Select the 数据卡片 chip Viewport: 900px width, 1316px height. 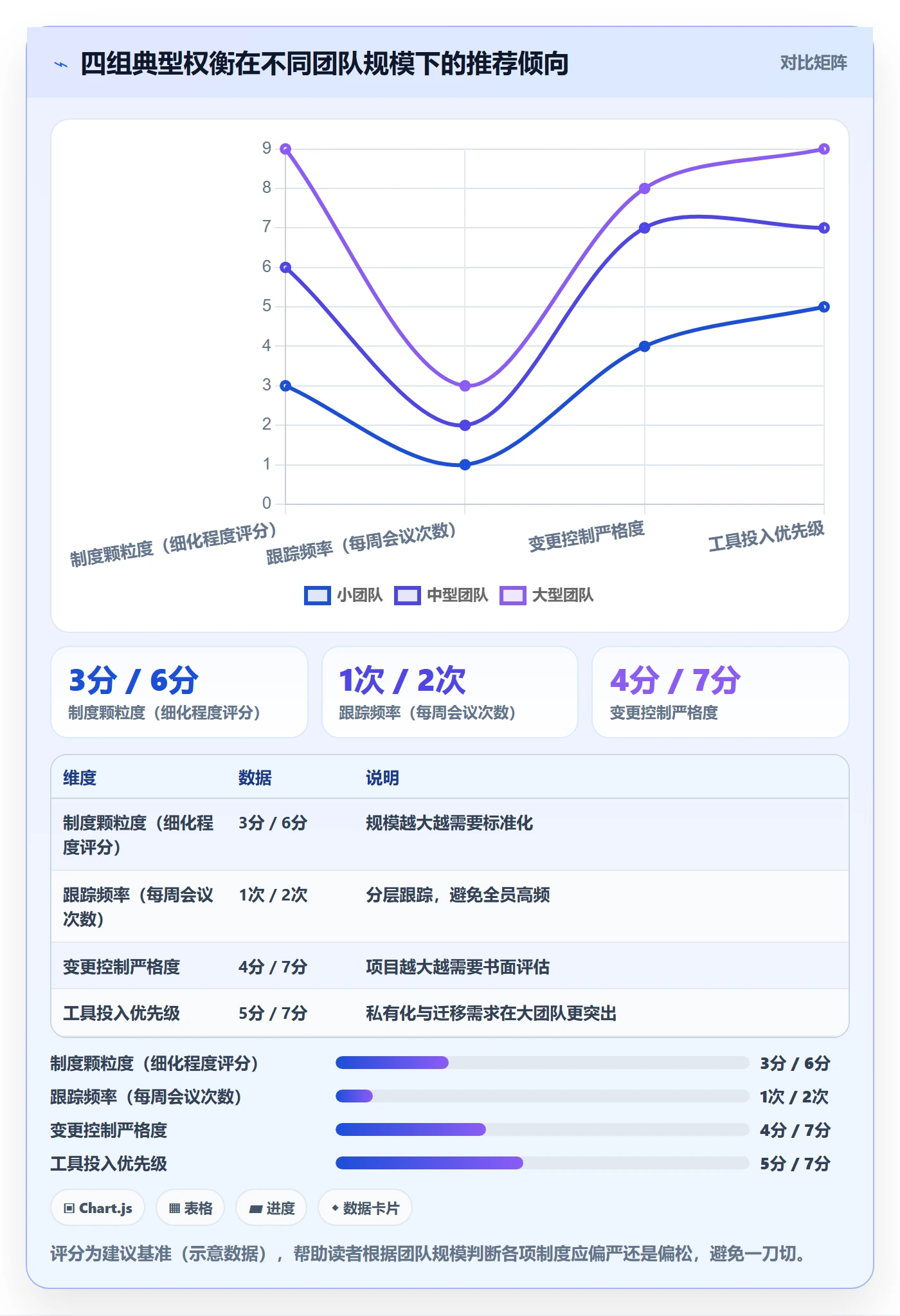pos(365,1208)
